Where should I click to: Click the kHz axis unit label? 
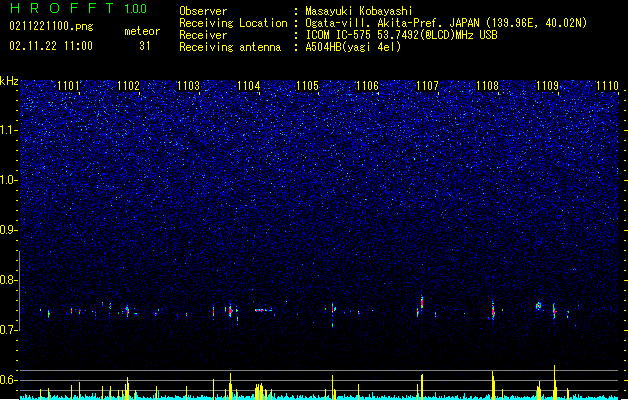[x=9, y=81]
